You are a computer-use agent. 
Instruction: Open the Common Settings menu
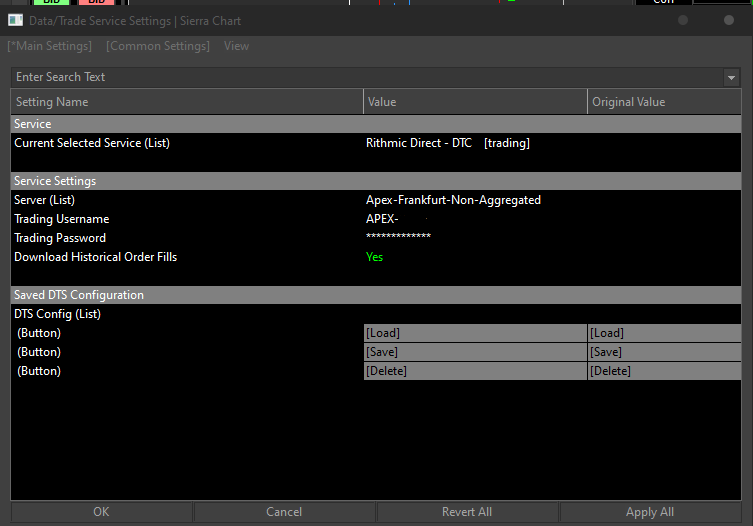[x=158, y=46]
